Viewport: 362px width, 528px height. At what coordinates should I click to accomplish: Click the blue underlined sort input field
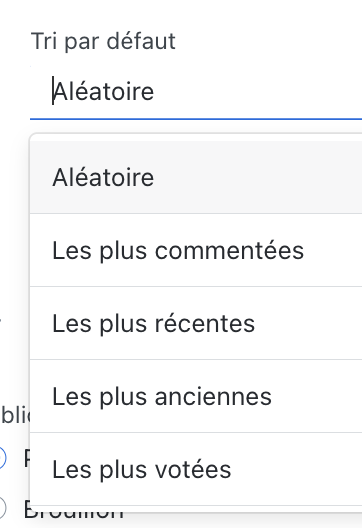pyautogui.click(x=196, y=92)
